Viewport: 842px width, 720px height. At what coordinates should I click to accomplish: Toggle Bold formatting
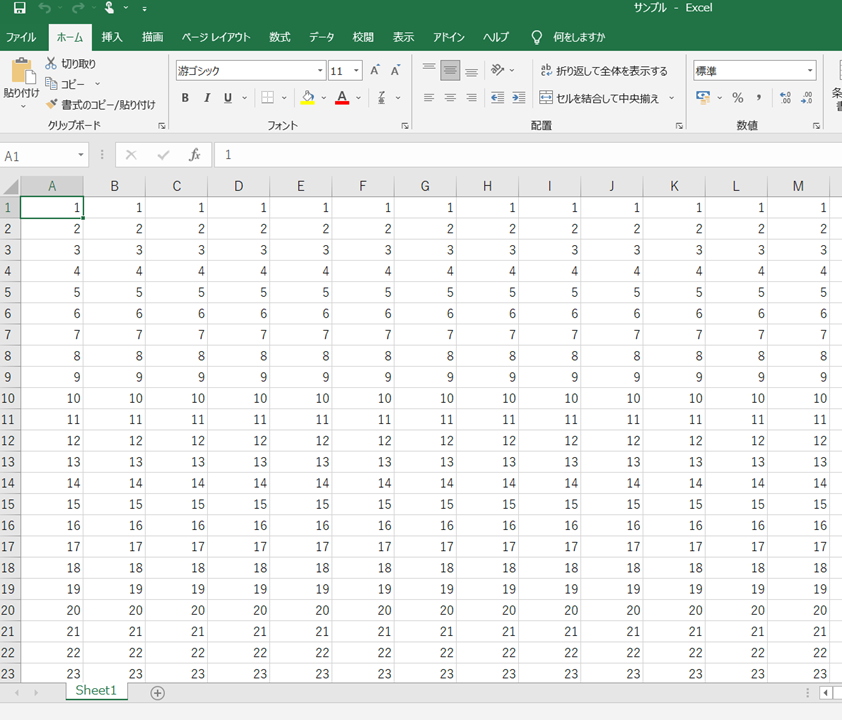pyautogui.click(x=185, y=98)
